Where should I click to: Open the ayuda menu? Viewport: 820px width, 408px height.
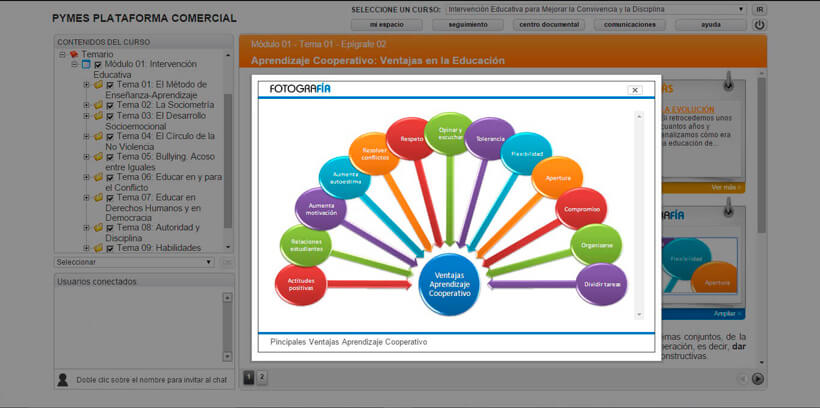(711, 25)
